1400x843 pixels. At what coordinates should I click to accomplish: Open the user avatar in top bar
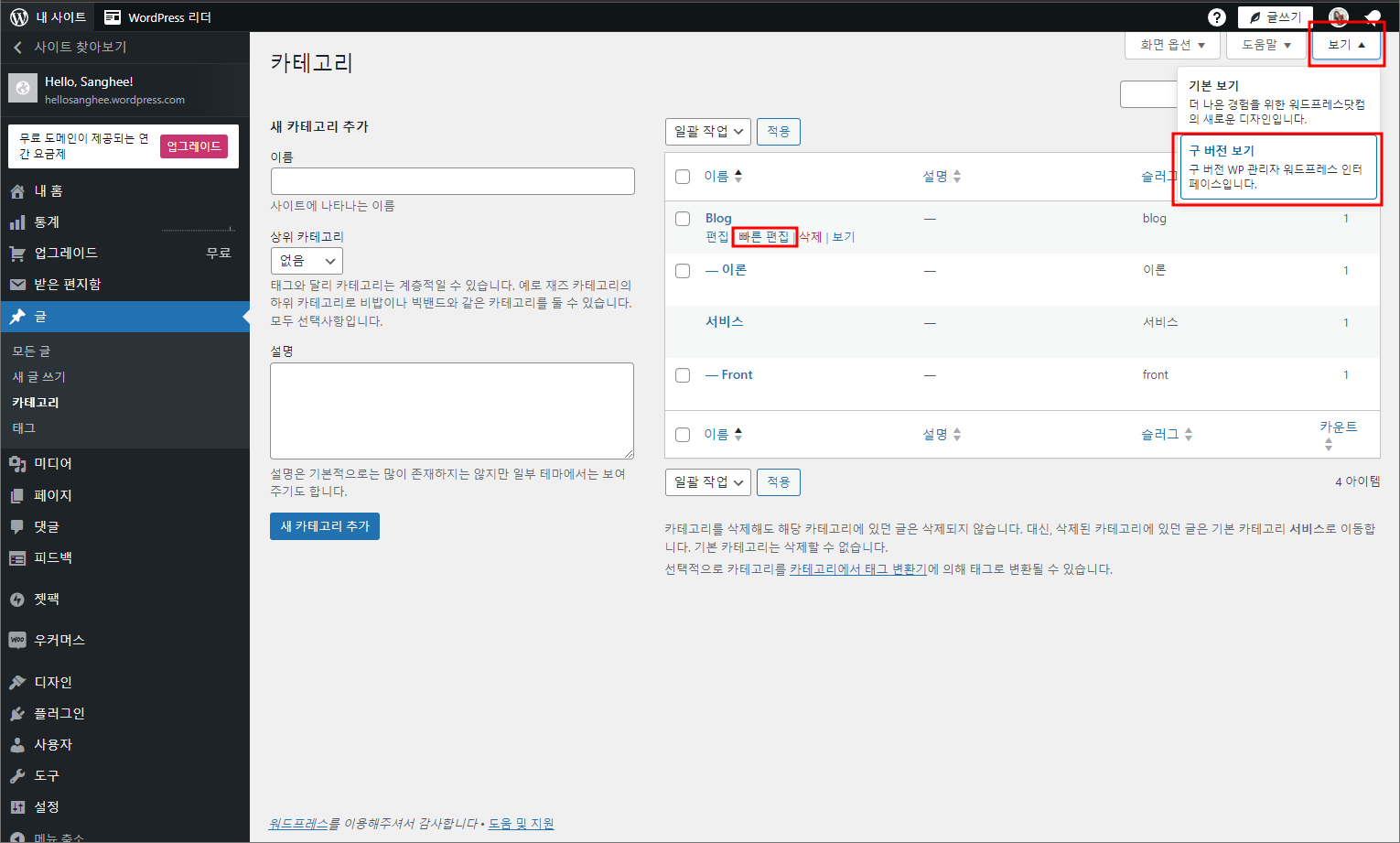pyautogui.click(x=1338, y=16)
